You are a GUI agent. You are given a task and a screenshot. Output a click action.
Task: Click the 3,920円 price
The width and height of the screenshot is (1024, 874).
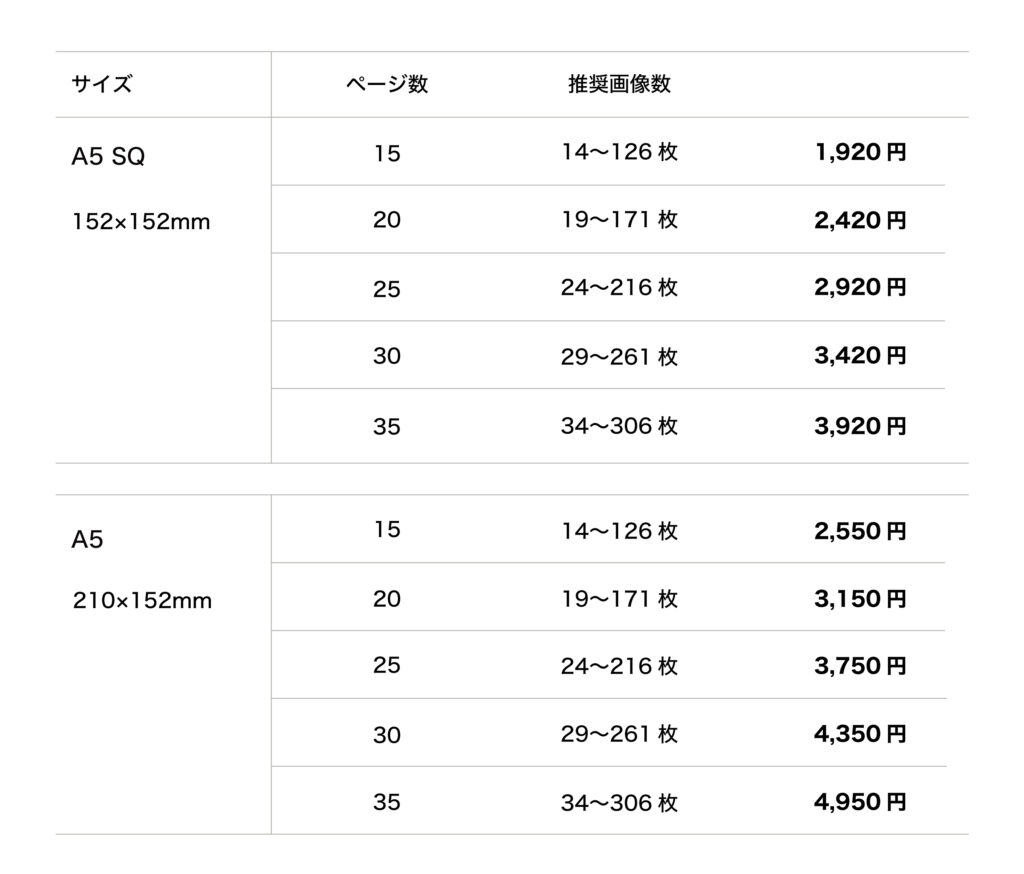[x=860, y=426]
